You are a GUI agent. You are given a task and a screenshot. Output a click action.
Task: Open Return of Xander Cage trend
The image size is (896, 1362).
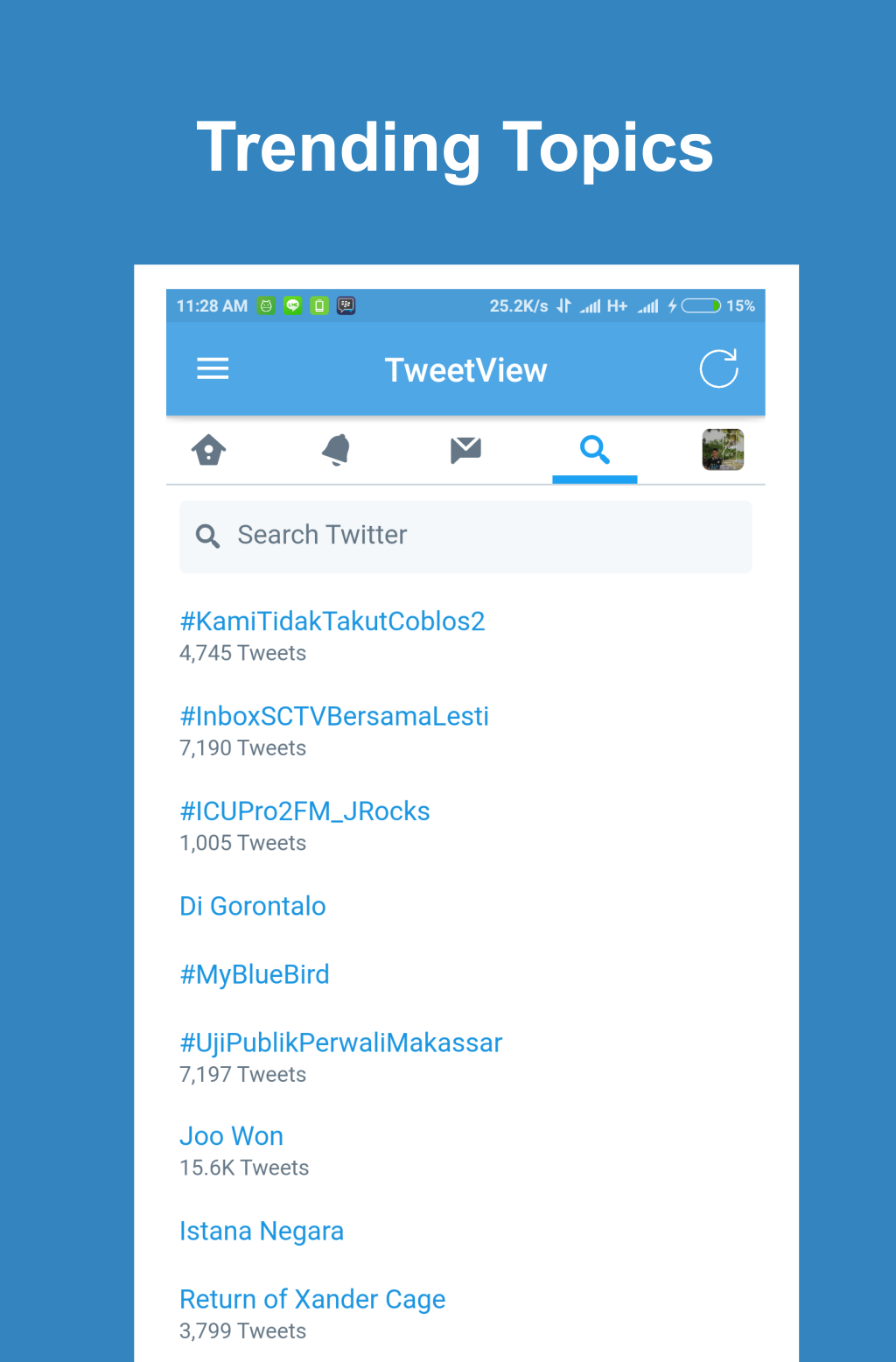[312, 1300]
